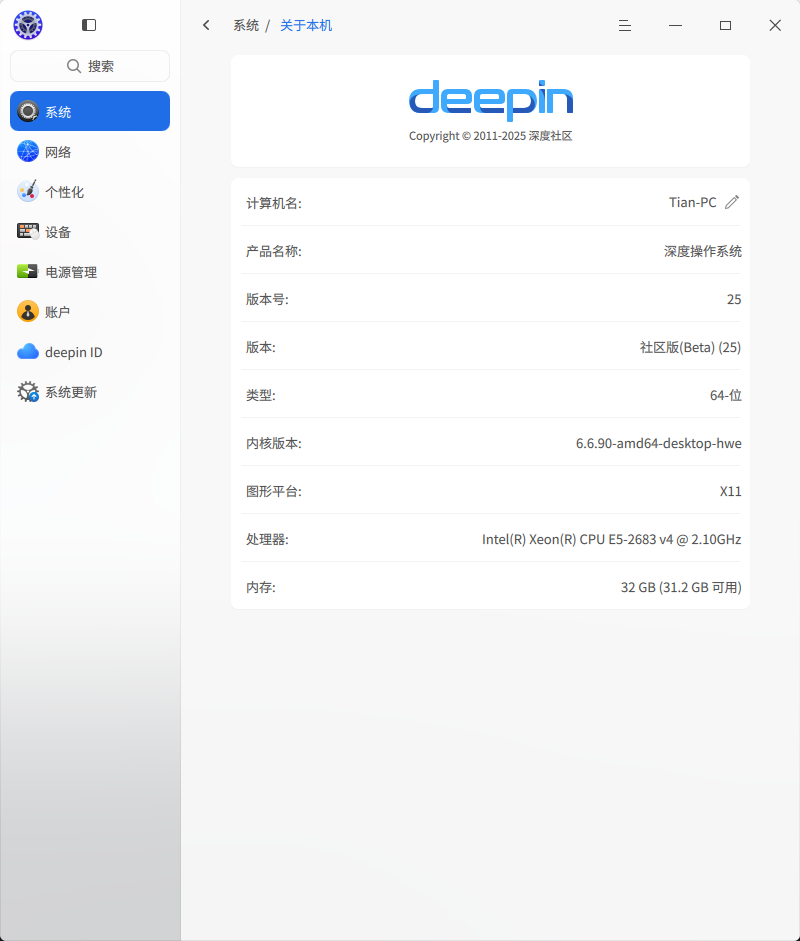Go back with the left arrow
800x941 pixels.
coord(206,25)
